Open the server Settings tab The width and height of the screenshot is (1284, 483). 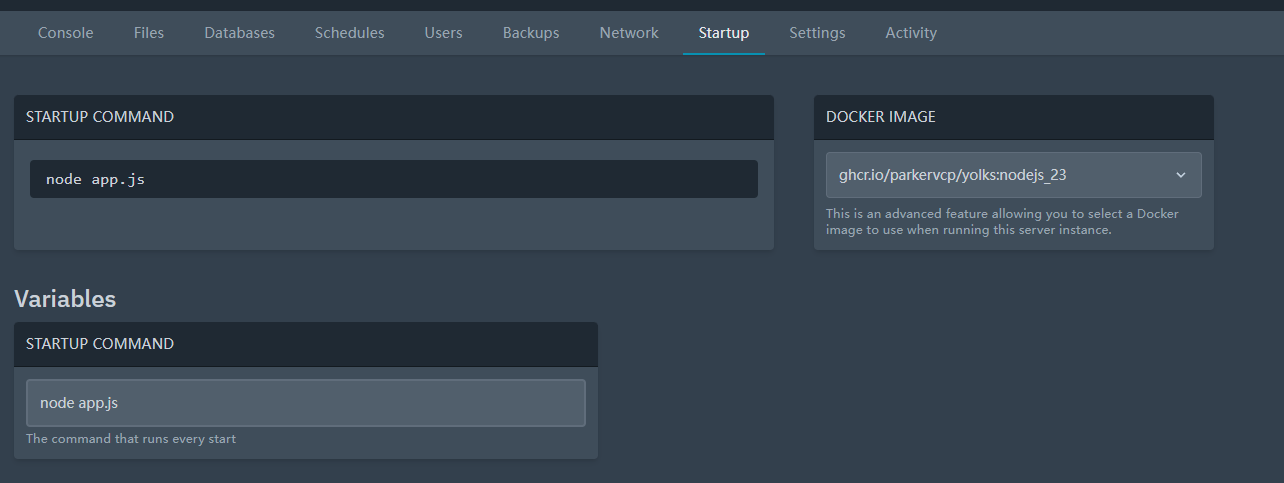point(817,33)
